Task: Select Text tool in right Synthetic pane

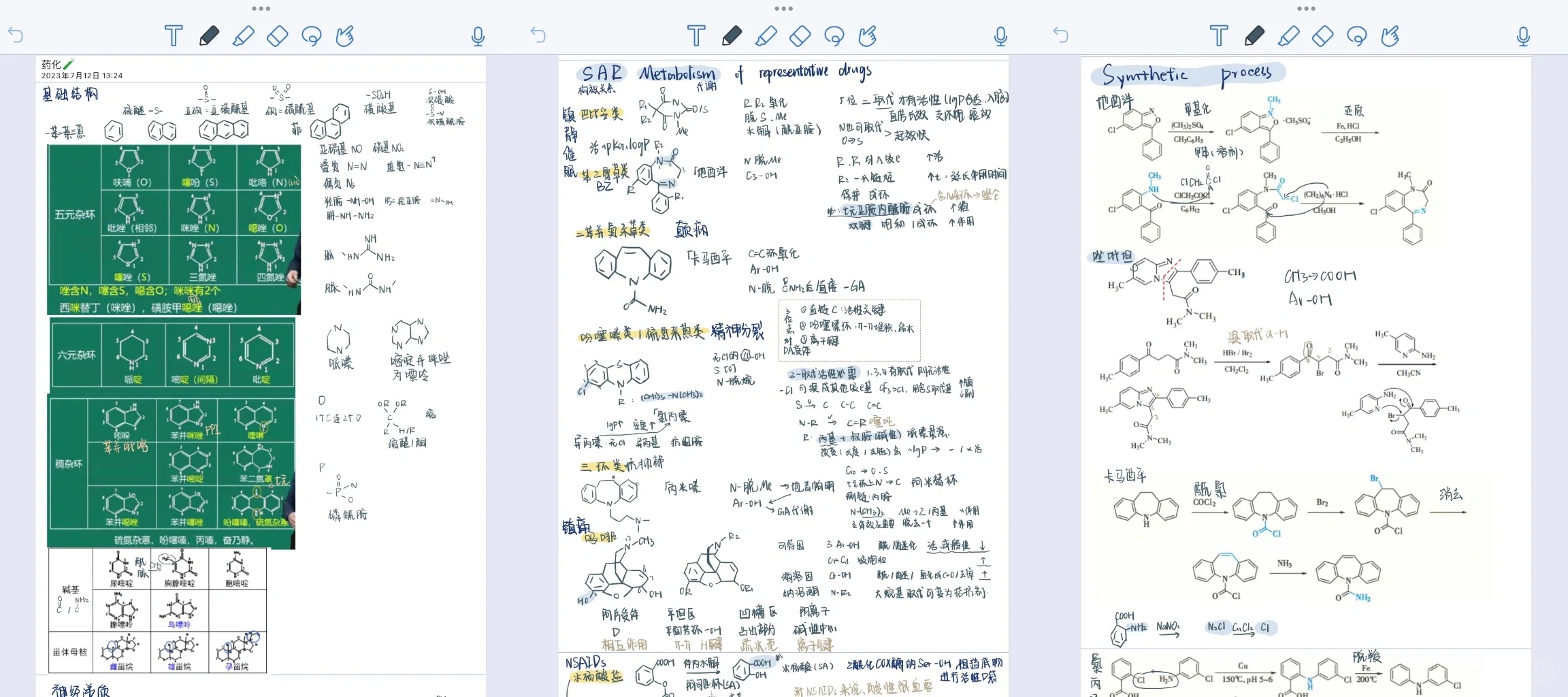Action: click(1219, 35)
